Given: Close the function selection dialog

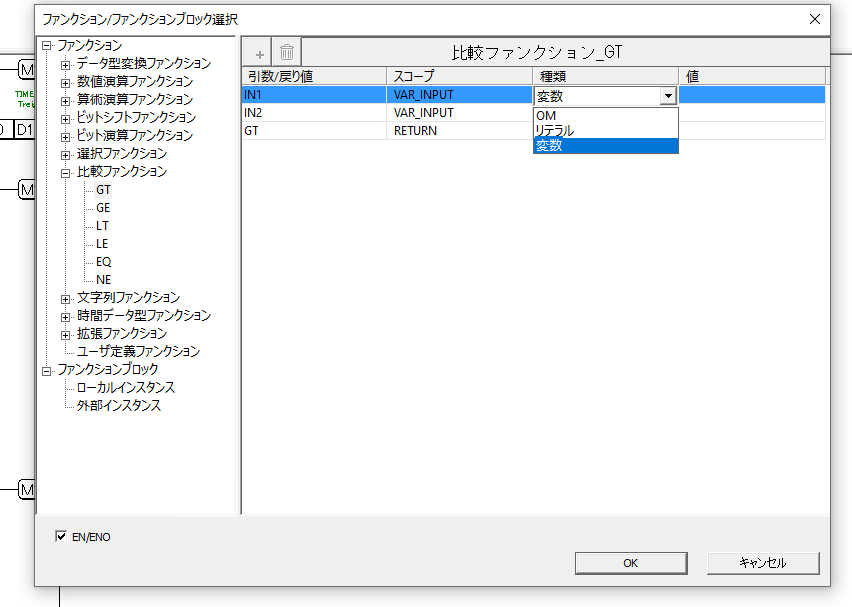Looking at the screenshot, I should (x=816, y=19).
